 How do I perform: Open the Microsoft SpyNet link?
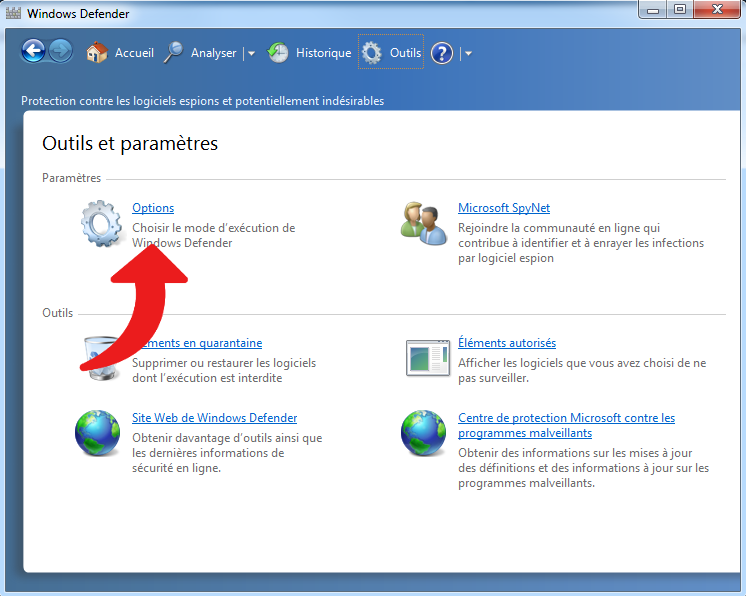click(x=504, y=208)
